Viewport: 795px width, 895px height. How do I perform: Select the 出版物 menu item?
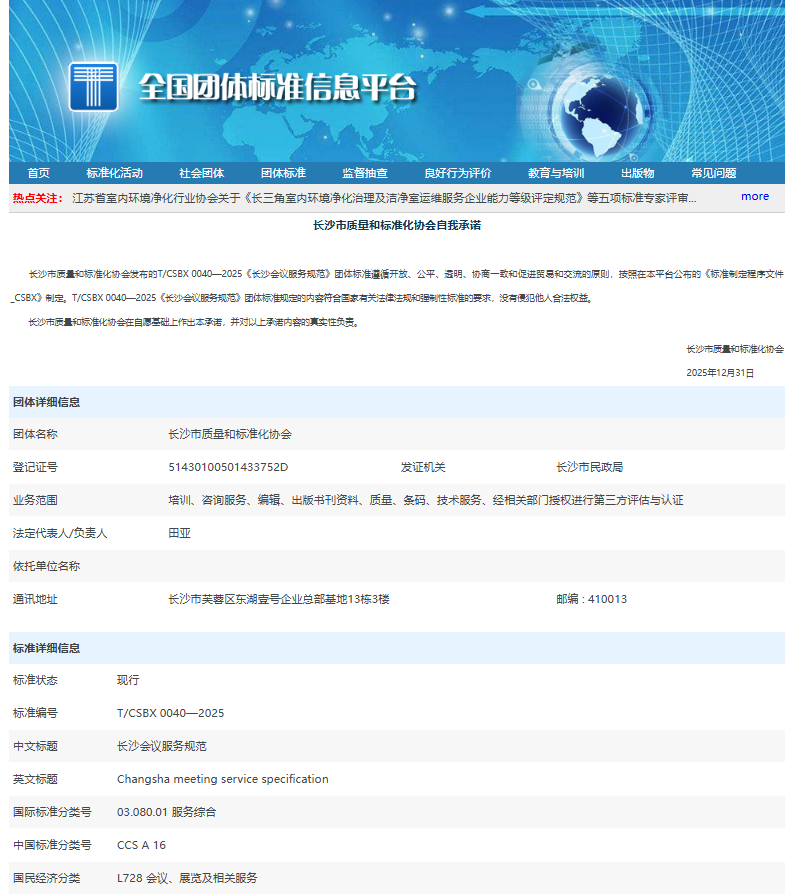pyautogui.click(x=637, y=173)
